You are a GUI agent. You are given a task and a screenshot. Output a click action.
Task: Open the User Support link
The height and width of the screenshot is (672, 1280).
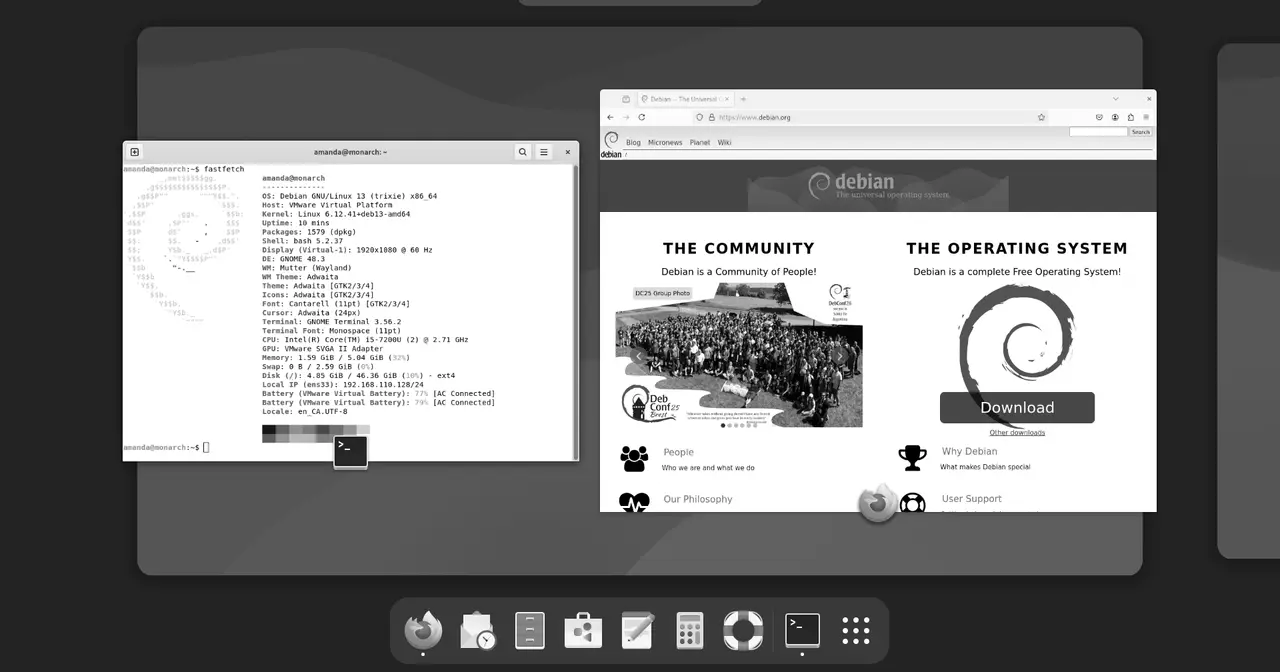(971, 499)
